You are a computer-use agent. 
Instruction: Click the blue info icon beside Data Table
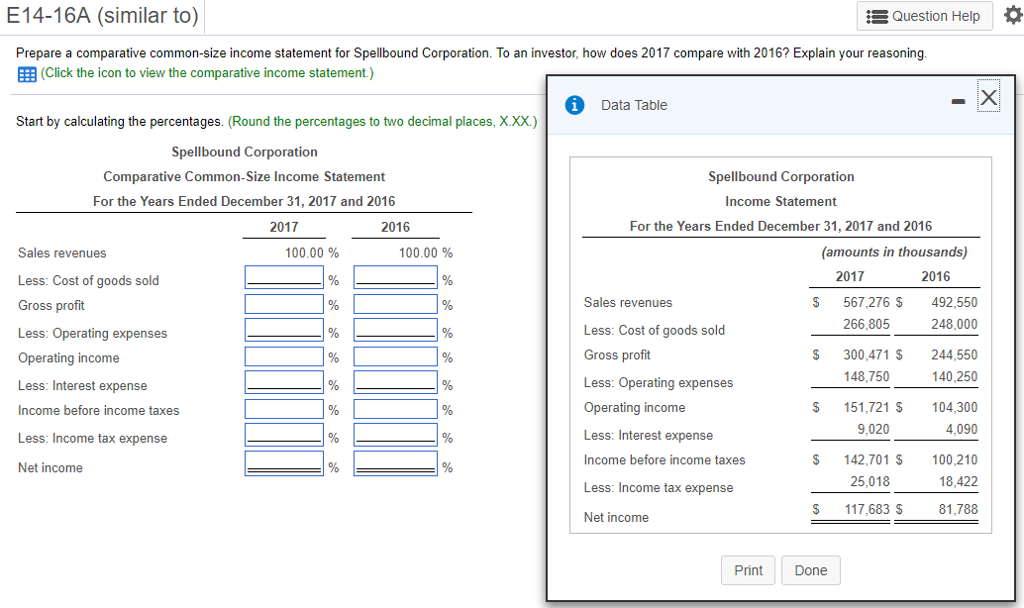click(x=575, y=105)
